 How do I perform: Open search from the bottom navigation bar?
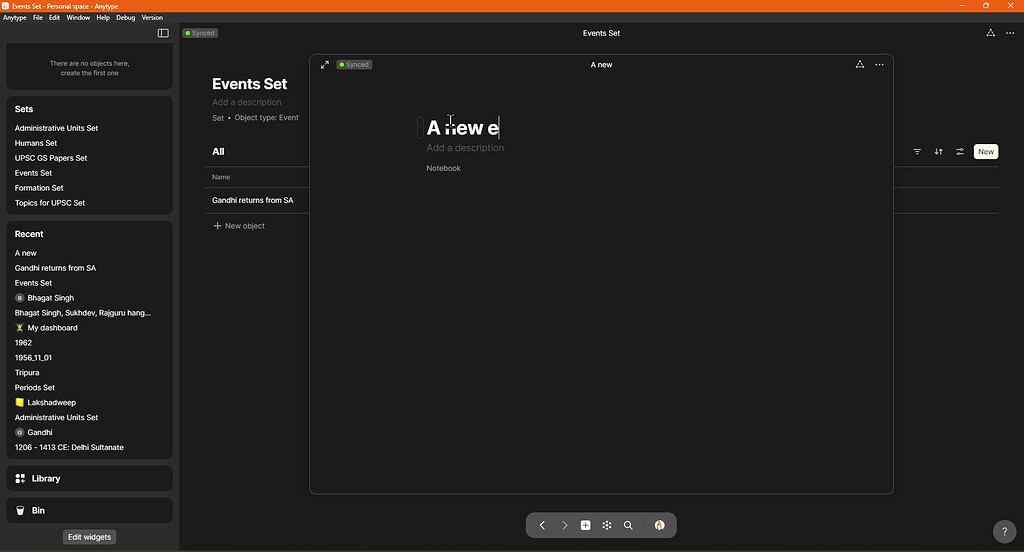click(x=628, y=525)
